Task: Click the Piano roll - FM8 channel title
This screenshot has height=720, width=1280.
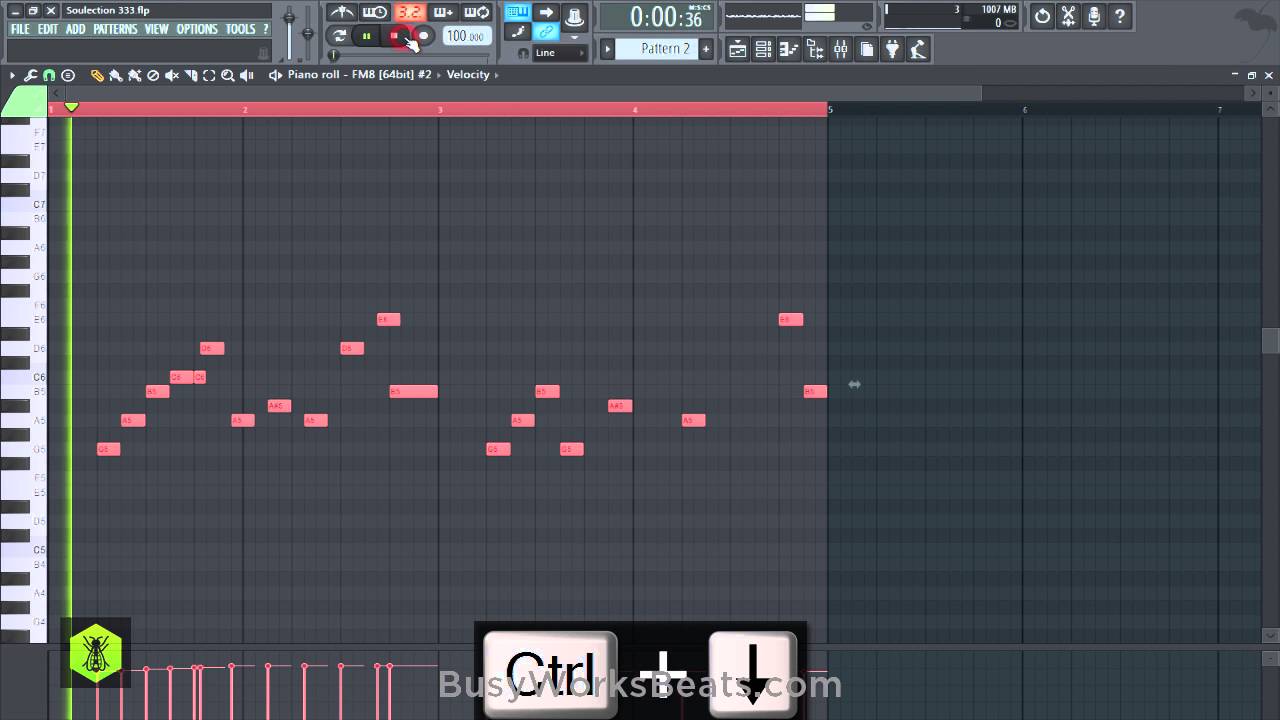Action: (360, 75)
